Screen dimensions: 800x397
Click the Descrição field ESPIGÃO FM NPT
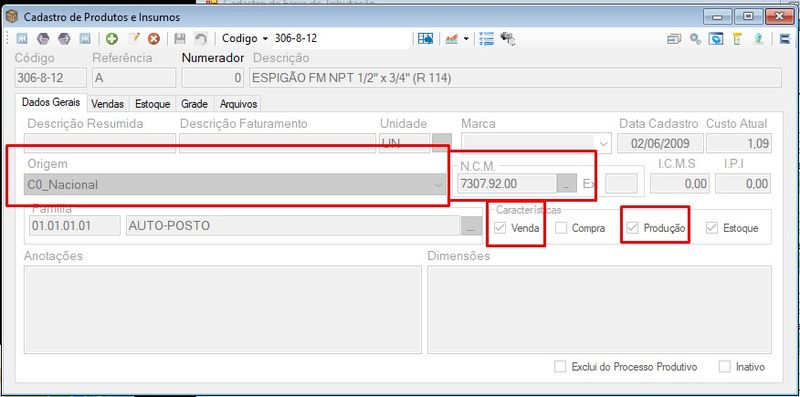point(516,78)
